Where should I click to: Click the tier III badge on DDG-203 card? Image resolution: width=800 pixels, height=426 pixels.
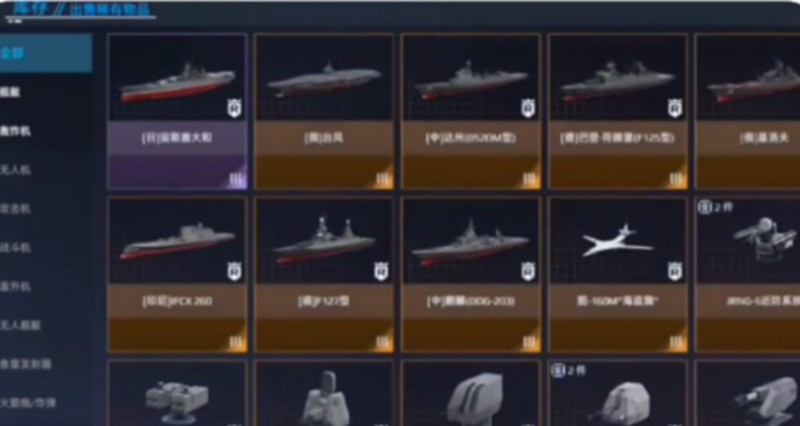pyautogui.click(x=530, y=342)
